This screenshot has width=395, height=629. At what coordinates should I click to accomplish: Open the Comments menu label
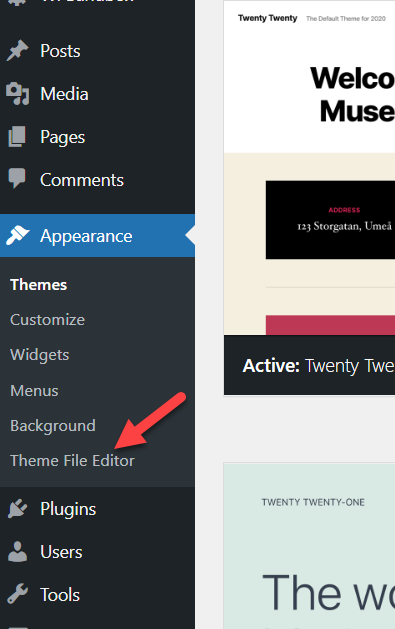(x=82, y=180)
